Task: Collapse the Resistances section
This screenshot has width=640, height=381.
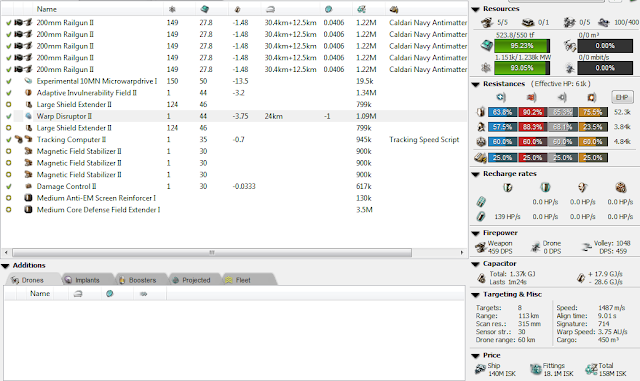Action: (476, 84)
